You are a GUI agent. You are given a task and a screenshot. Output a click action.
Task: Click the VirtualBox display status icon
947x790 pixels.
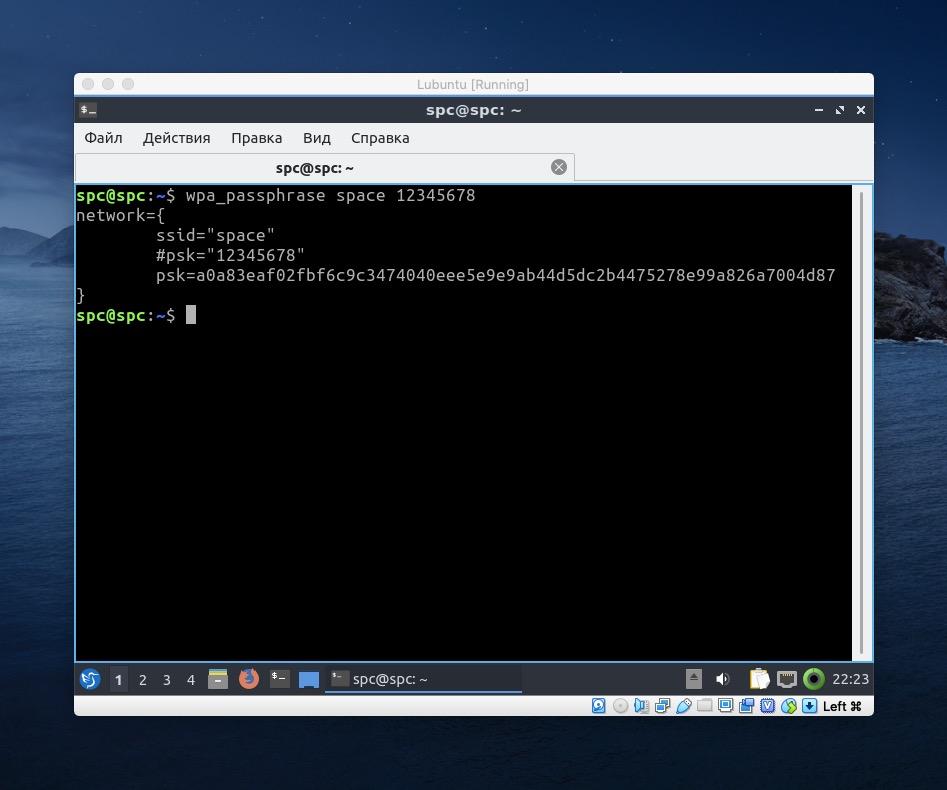(725, 705)
